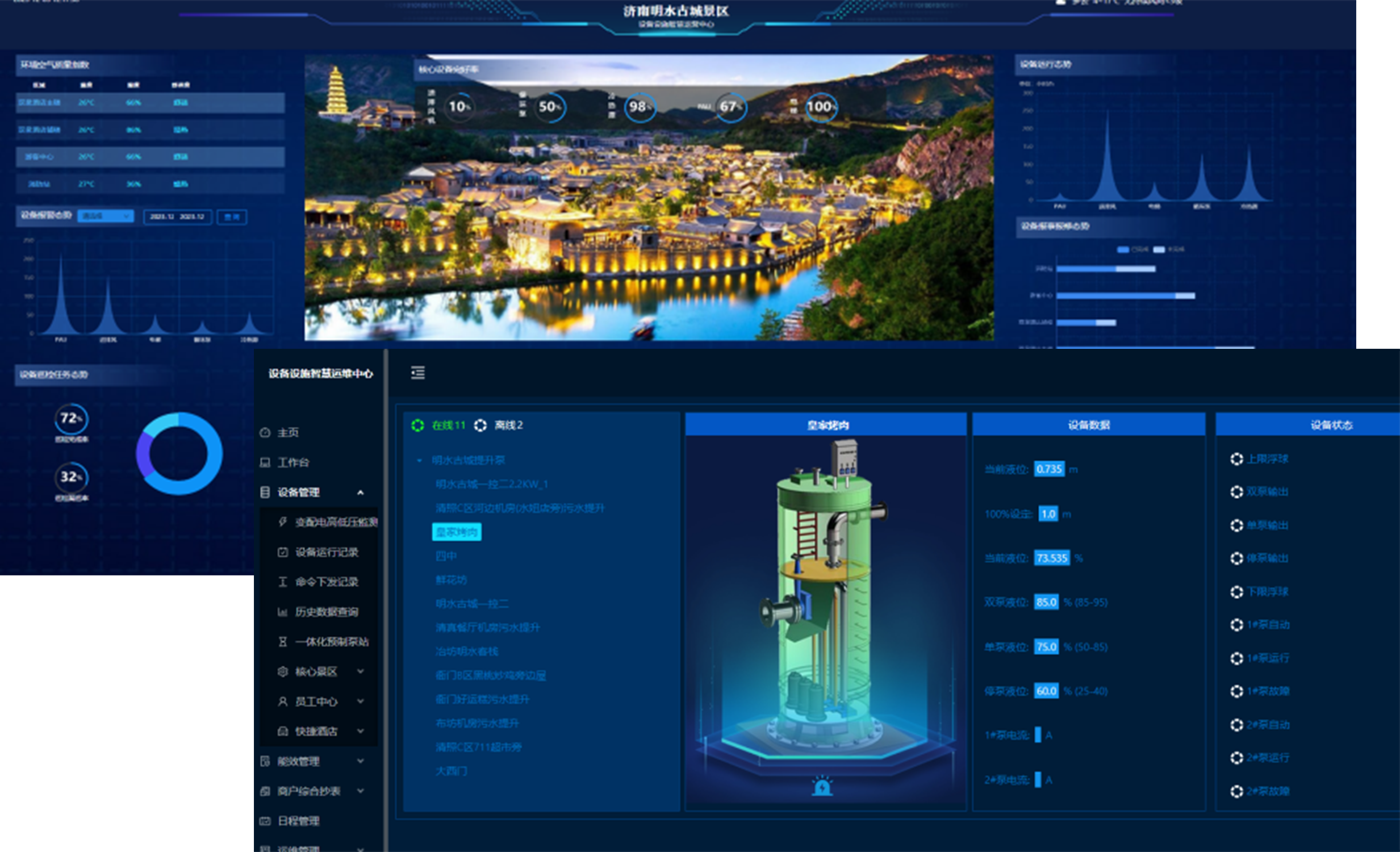Viewport: 1400px width, 852px height.
Task: Click the sidebar collapse hamburger icon
Action: (x=417, y=373)
